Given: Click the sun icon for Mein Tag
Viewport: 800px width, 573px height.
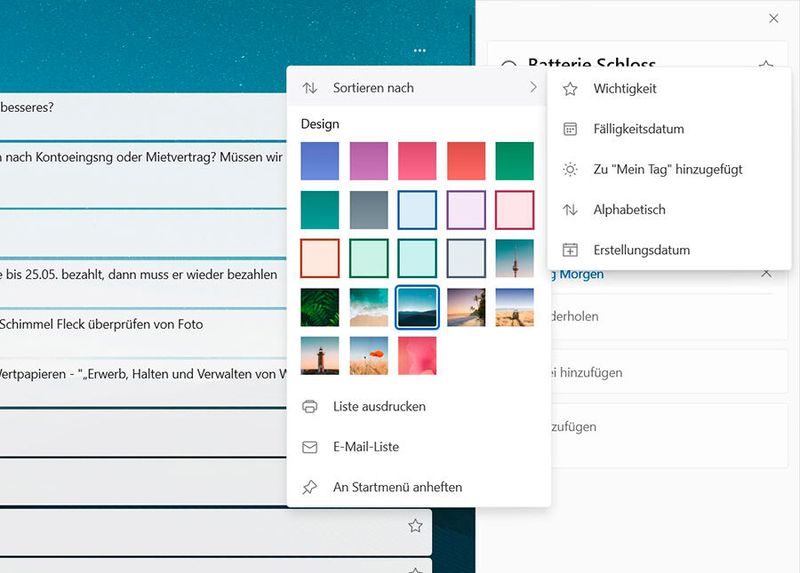Looking at the screenshot, I should tap(570, 169).
